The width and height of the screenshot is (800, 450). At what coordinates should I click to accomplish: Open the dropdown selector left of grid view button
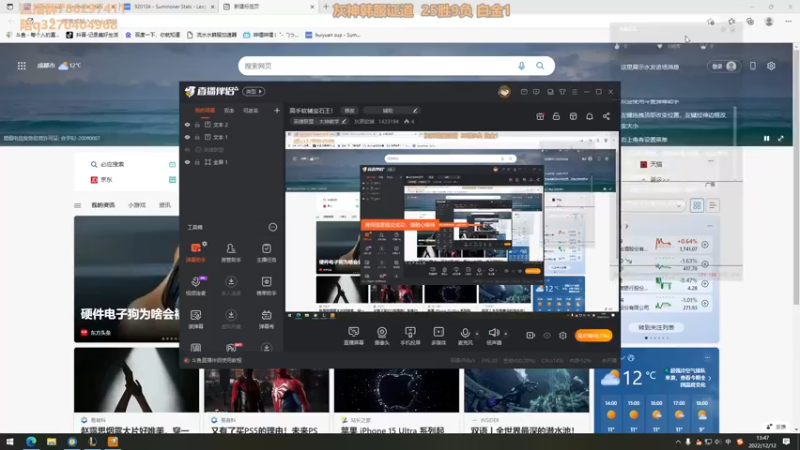(x=652, y=205)
